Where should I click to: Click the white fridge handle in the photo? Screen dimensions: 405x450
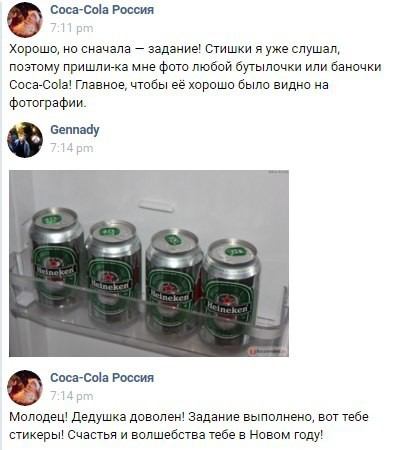point(157,206)
